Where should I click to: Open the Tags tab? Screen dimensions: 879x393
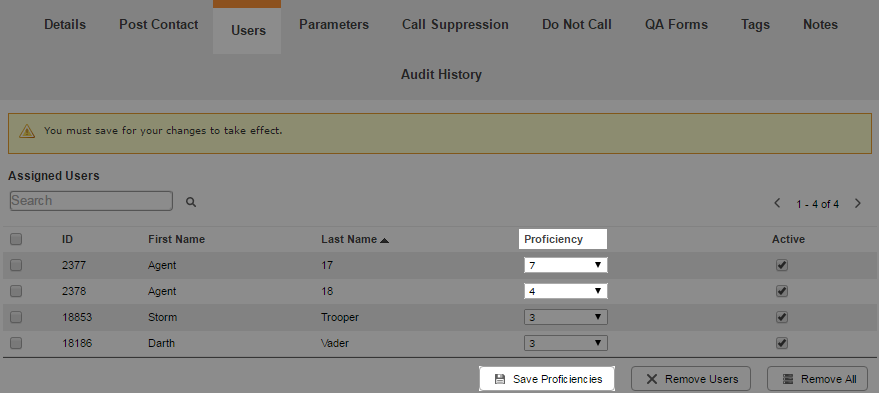pyautogui.click(x=755, y=25)
